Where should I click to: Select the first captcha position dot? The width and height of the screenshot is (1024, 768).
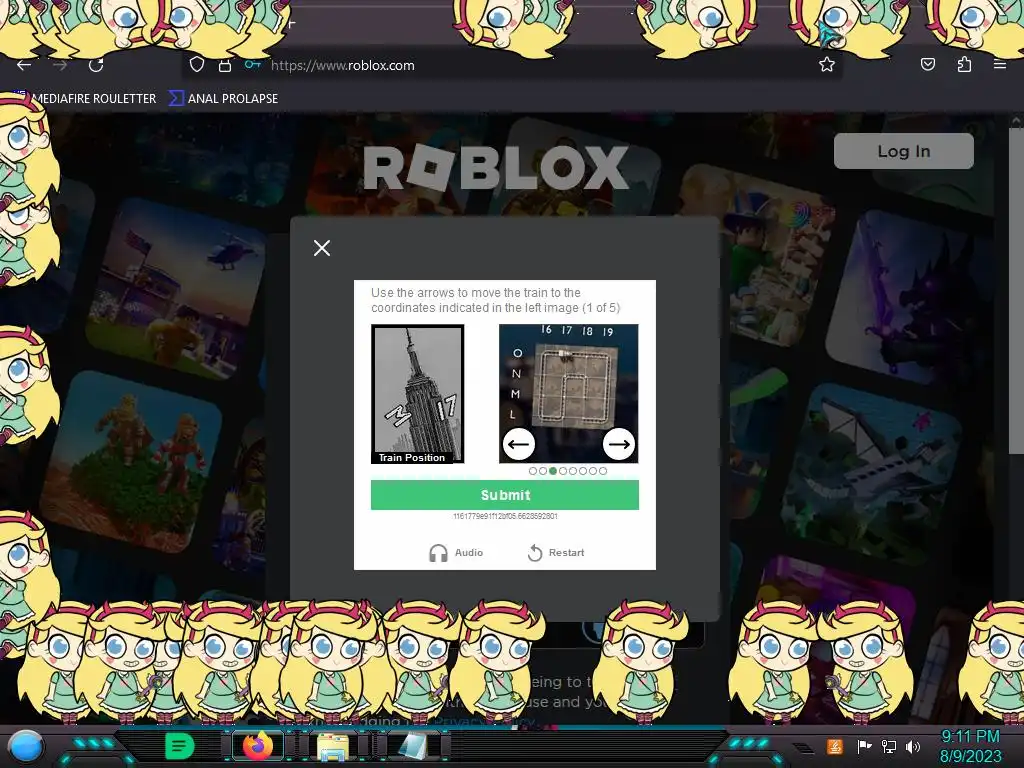pos(533,471)
